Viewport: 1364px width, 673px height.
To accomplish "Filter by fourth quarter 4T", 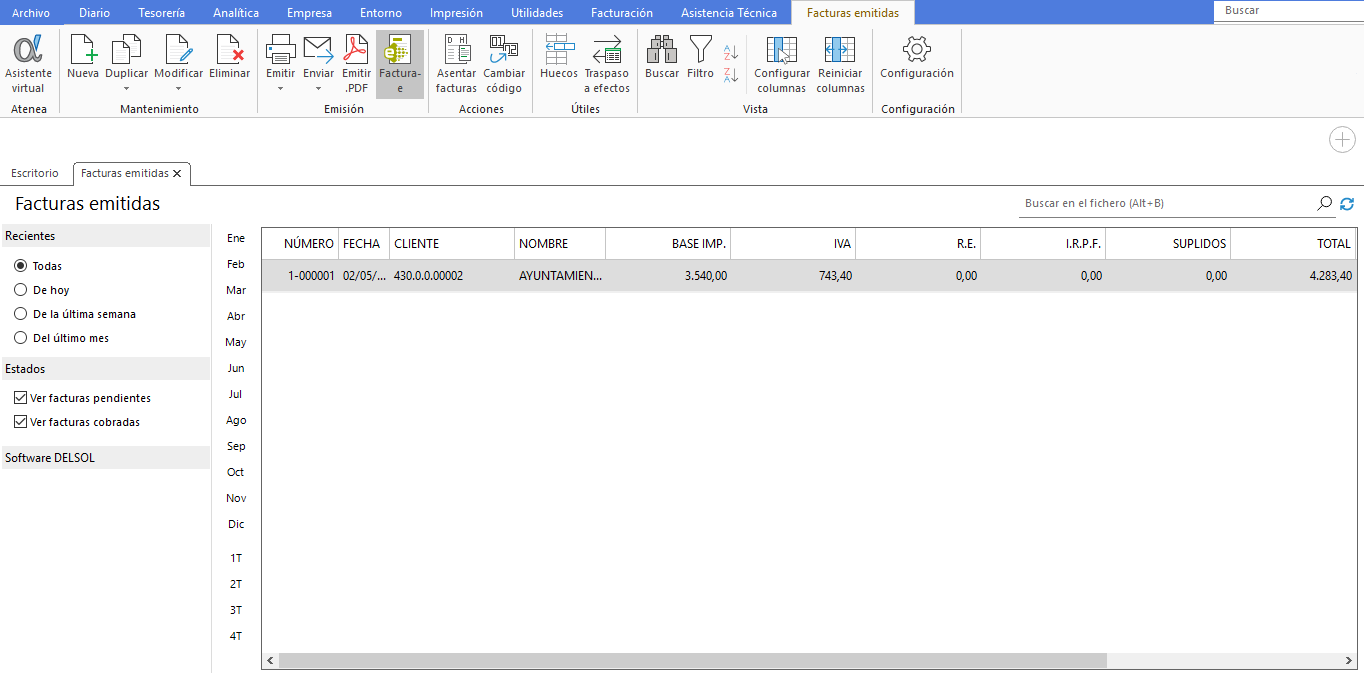I will click(236, 636).
